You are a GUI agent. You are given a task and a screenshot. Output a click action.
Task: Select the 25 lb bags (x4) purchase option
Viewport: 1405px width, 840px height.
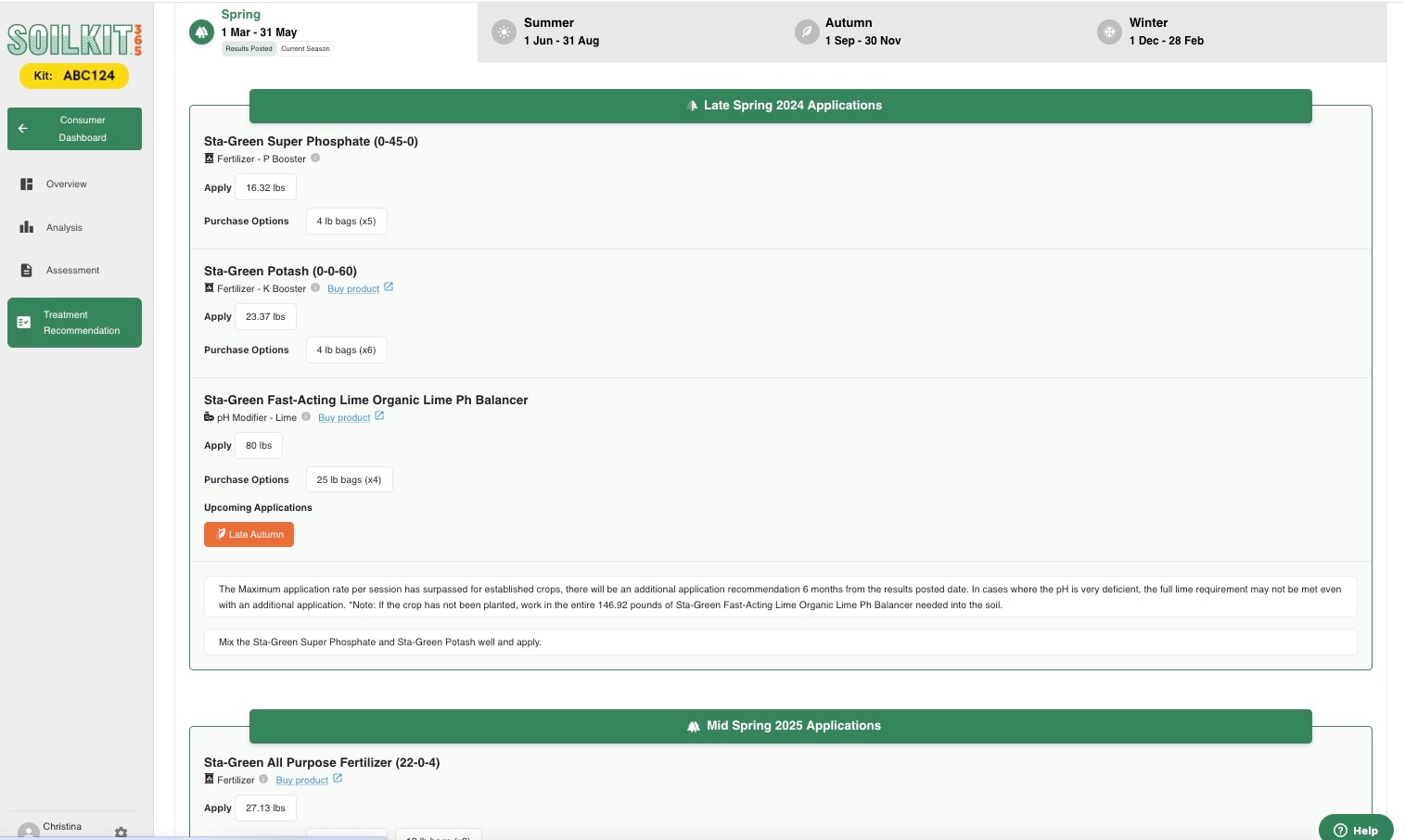tap(350, 479)
